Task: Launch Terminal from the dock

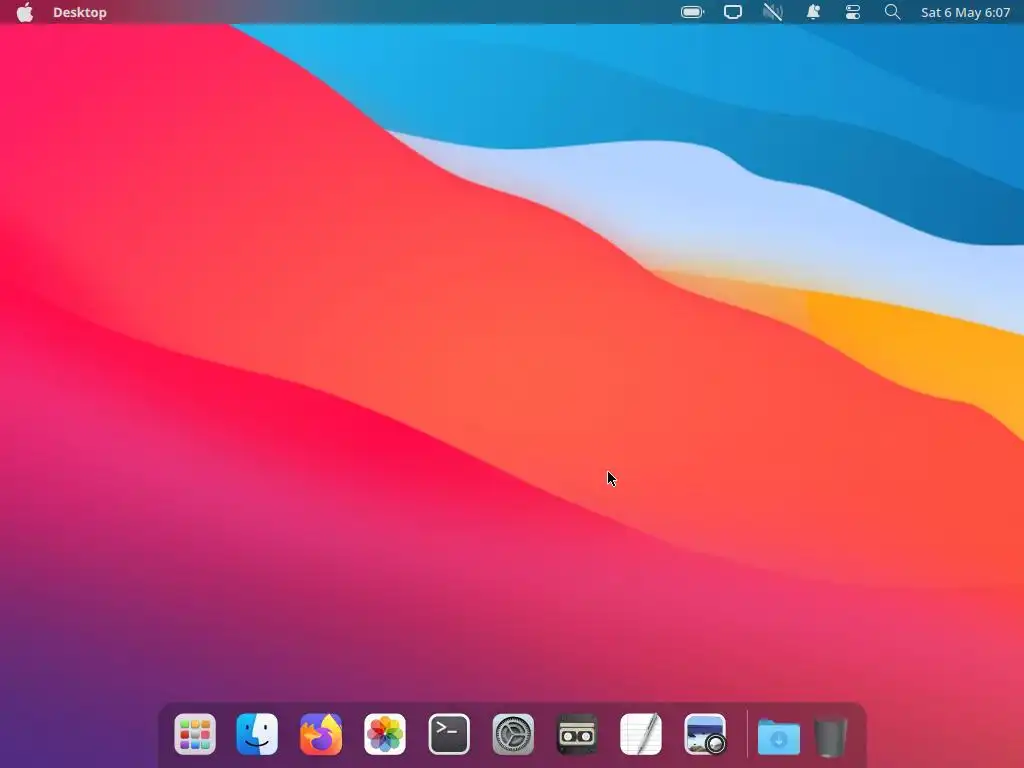Action: coord(449,734)
